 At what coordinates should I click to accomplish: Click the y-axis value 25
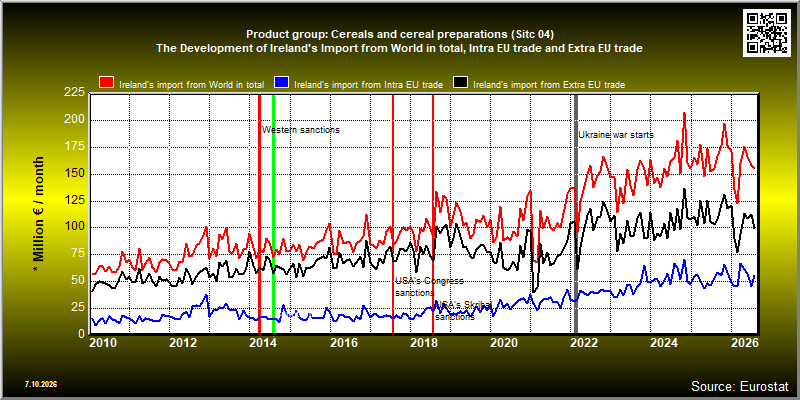78,308
